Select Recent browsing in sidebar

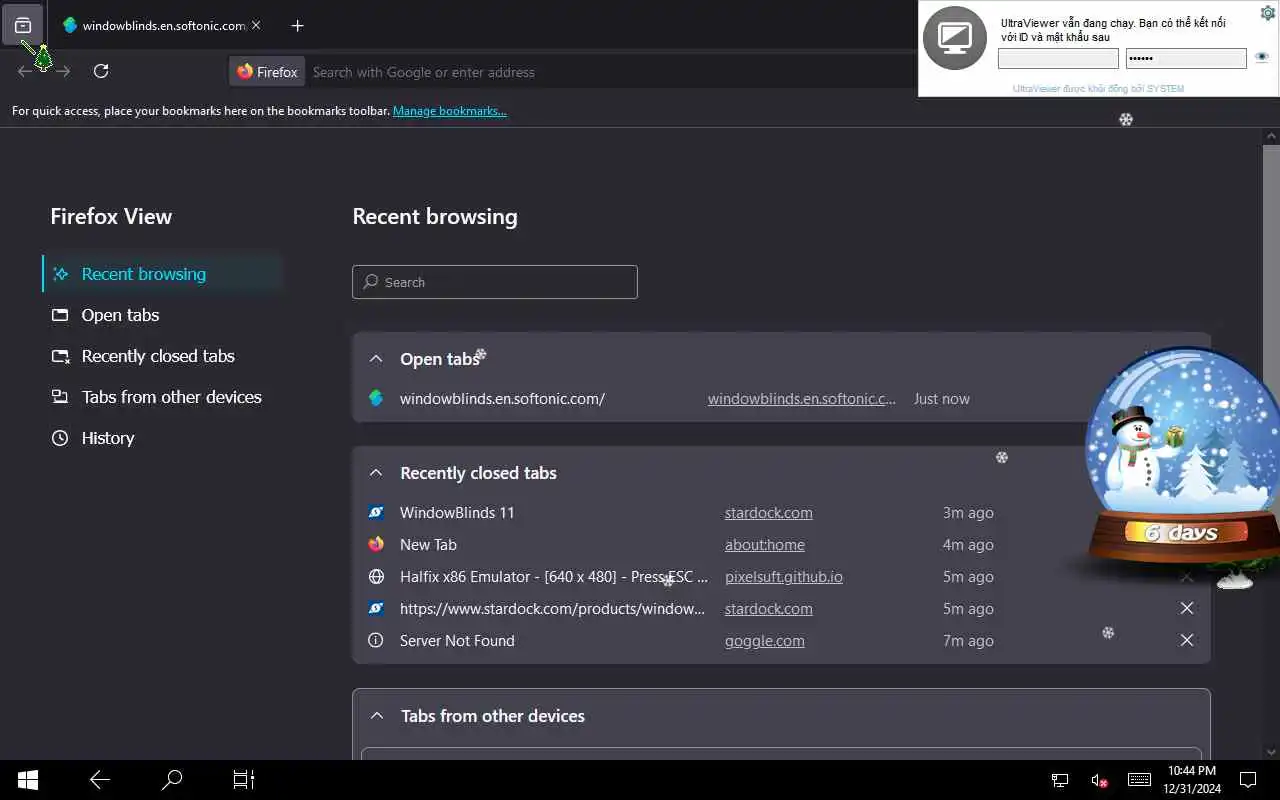(x=163, y=274)
